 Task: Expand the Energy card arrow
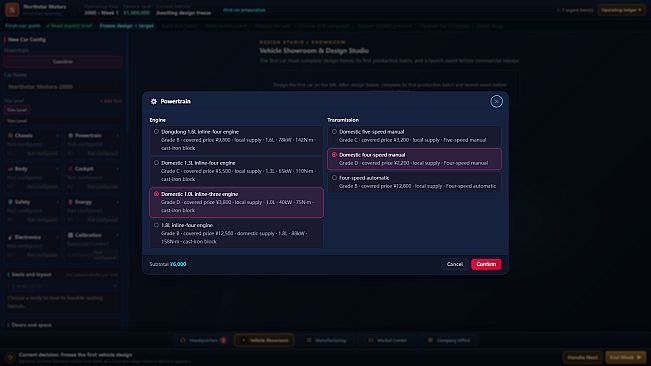[118, 202]
